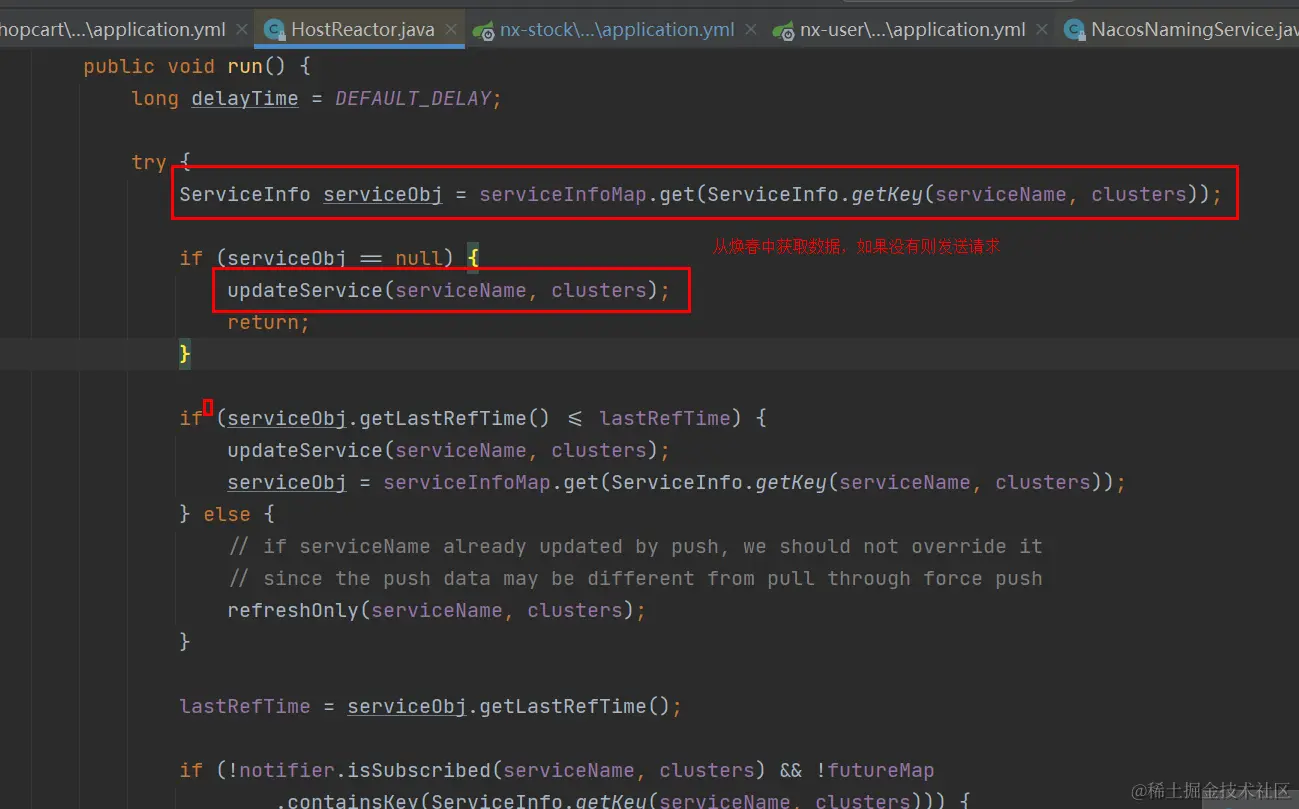Click the 'ServiceInfo serviceObj' declaration type

click(245, 194)
